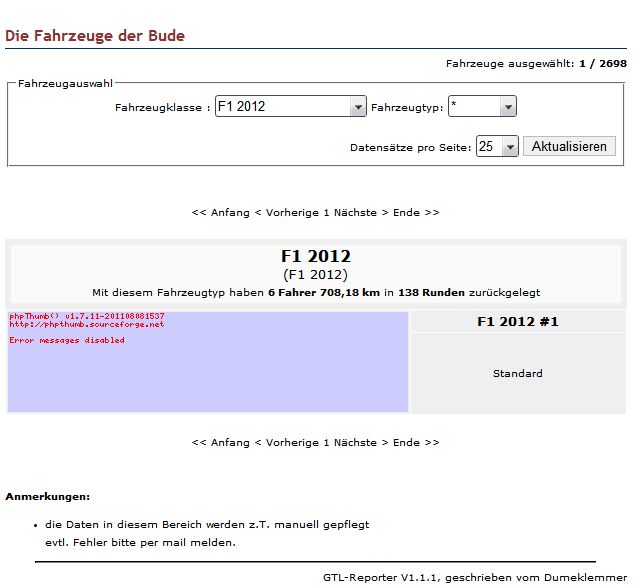Select the 'F1 2012 #1' vehicle heading
637x586 pixels.
click(517, 322)
